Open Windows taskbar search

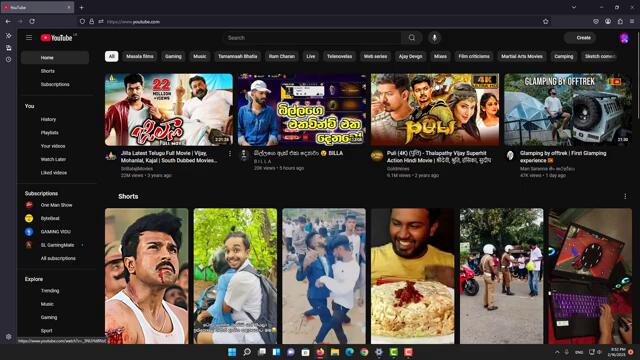point(247,352)
